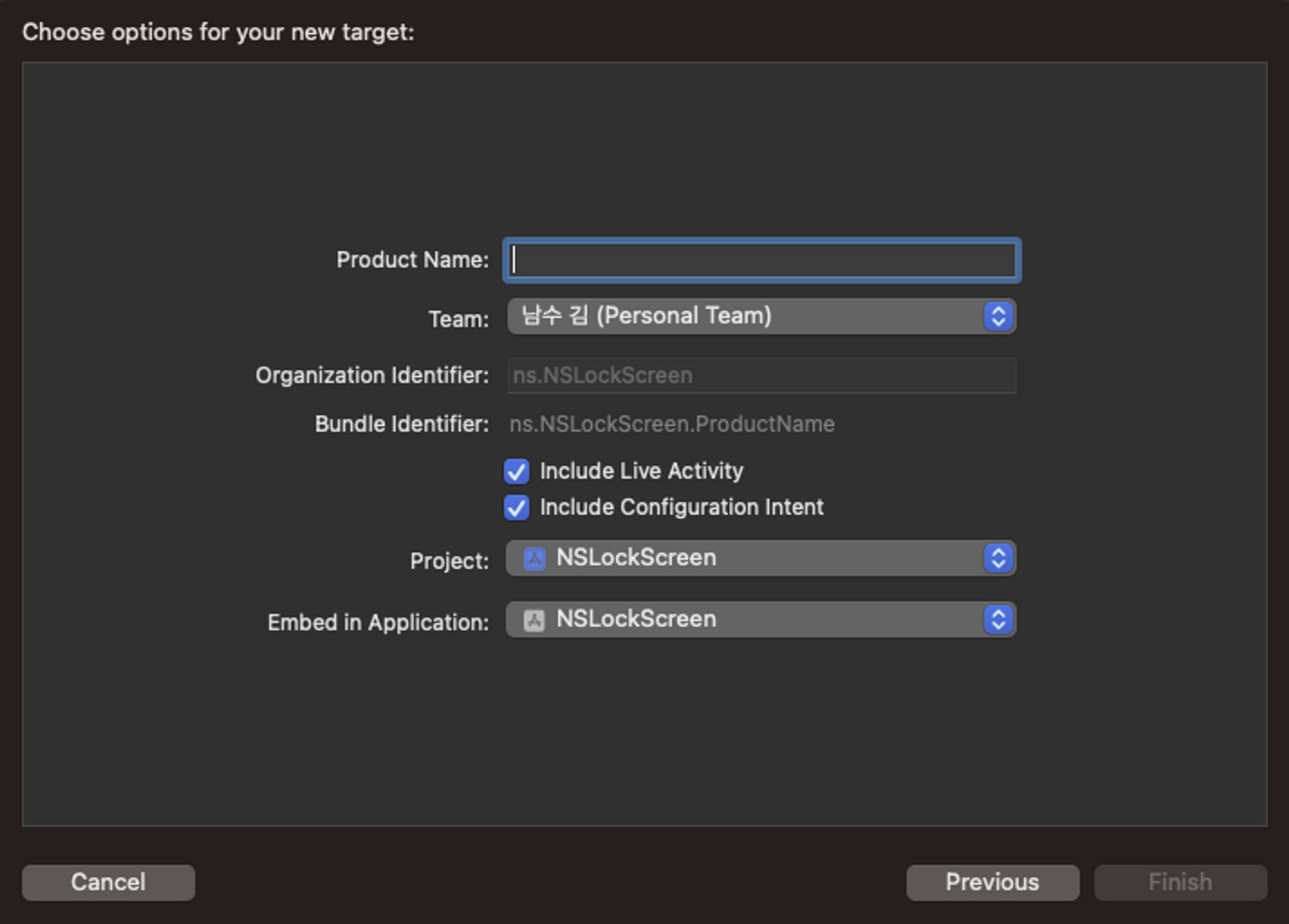This screenshot has height=924, width=1289.
Task: Uncheck Include Configuration Intent checkbox
Action: [x=517, y=508]
